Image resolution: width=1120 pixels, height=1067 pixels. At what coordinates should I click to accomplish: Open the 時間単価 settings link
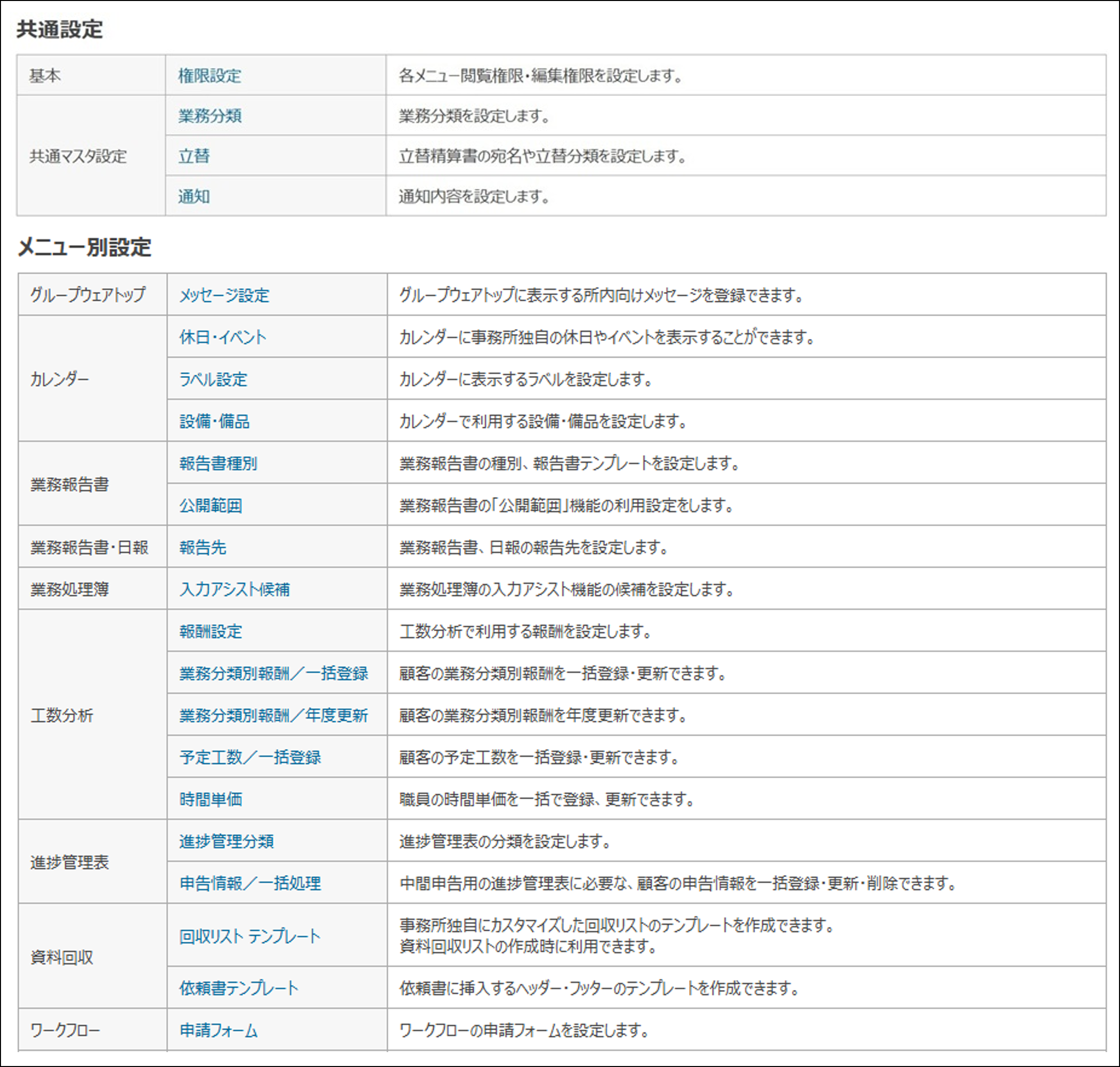(x=210, y=800)
